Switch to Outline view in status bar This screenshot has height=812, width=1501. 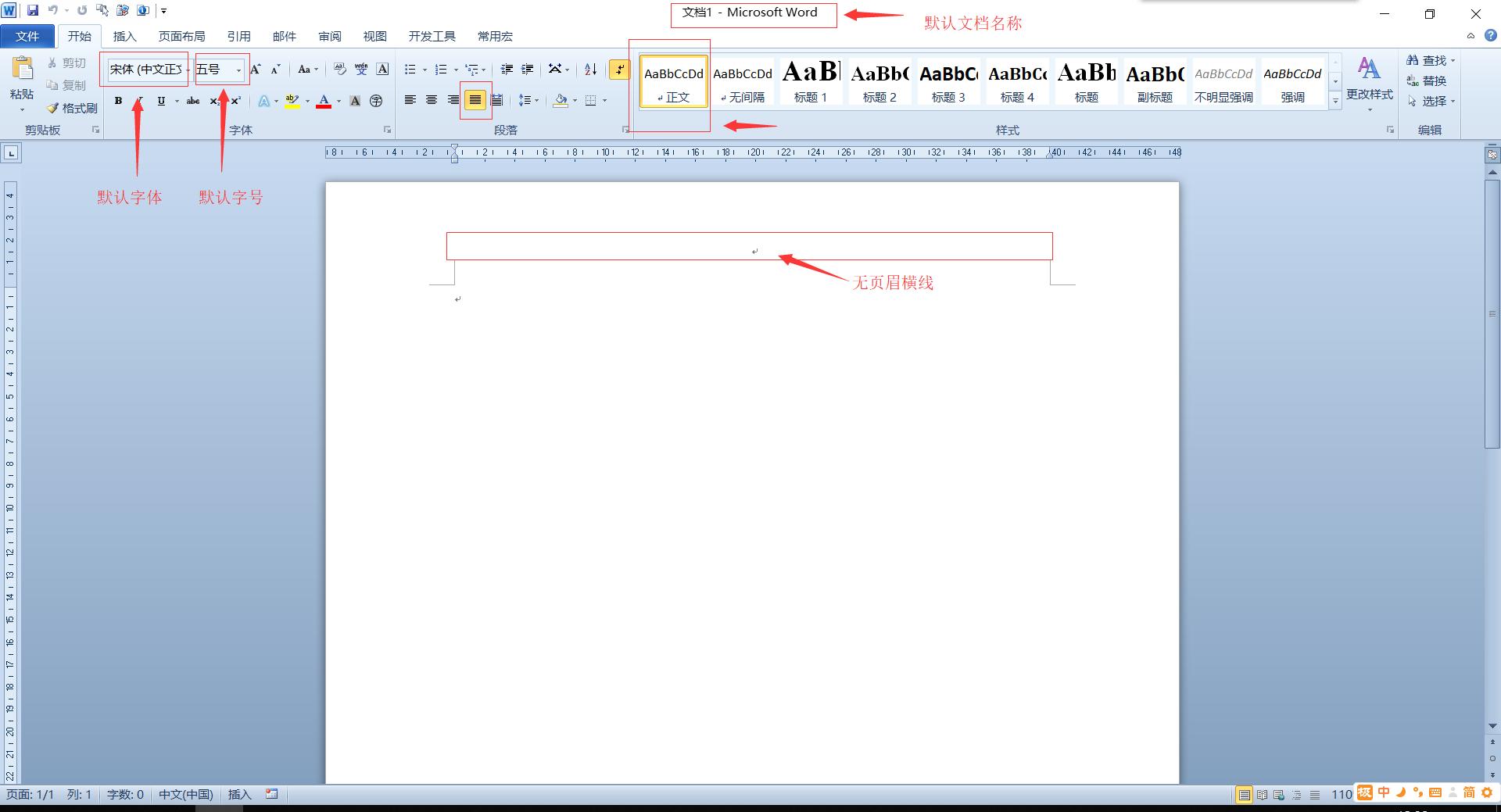[1297, 795]
